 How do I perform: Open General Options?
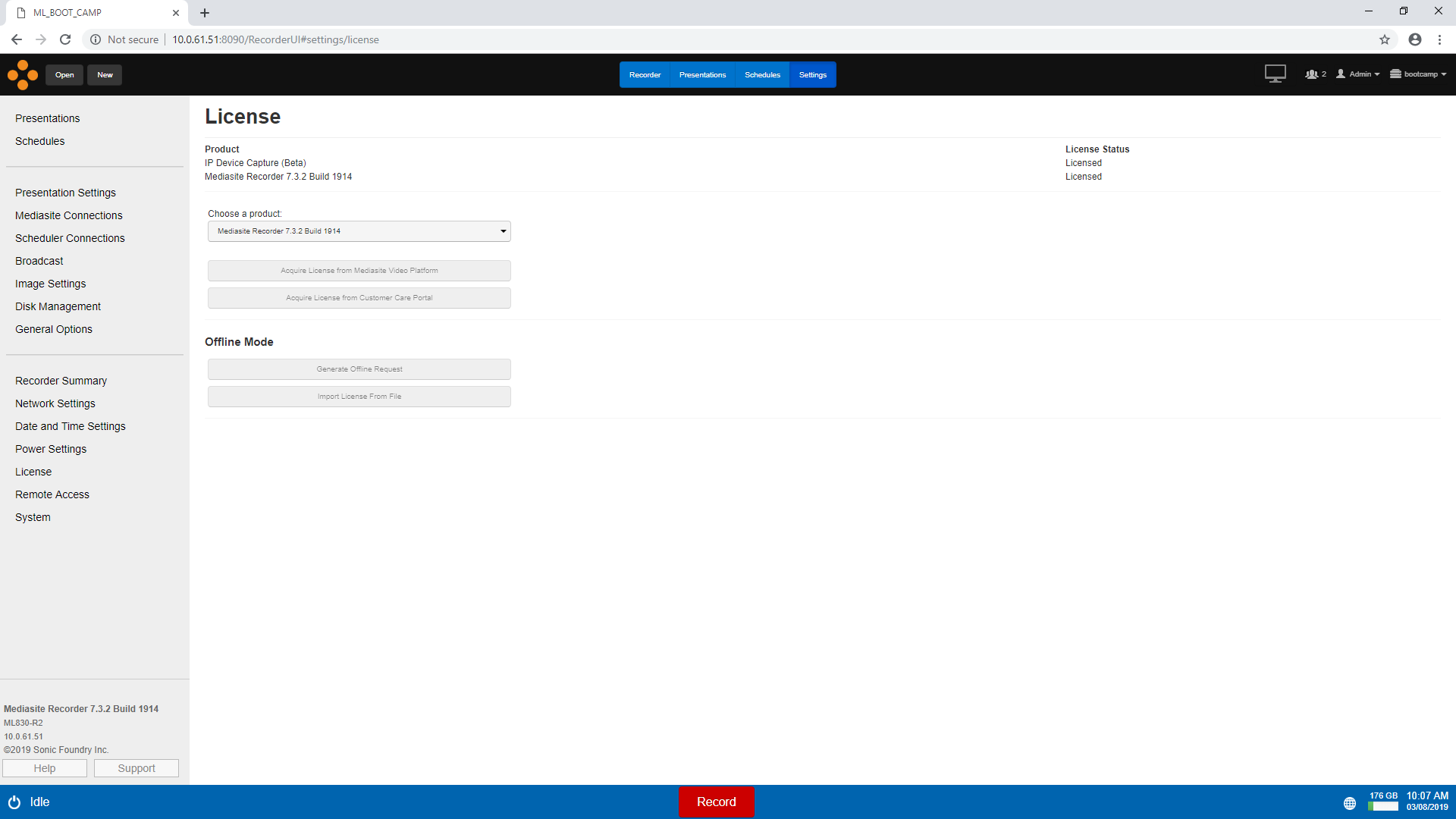click(x=53, y=329)
